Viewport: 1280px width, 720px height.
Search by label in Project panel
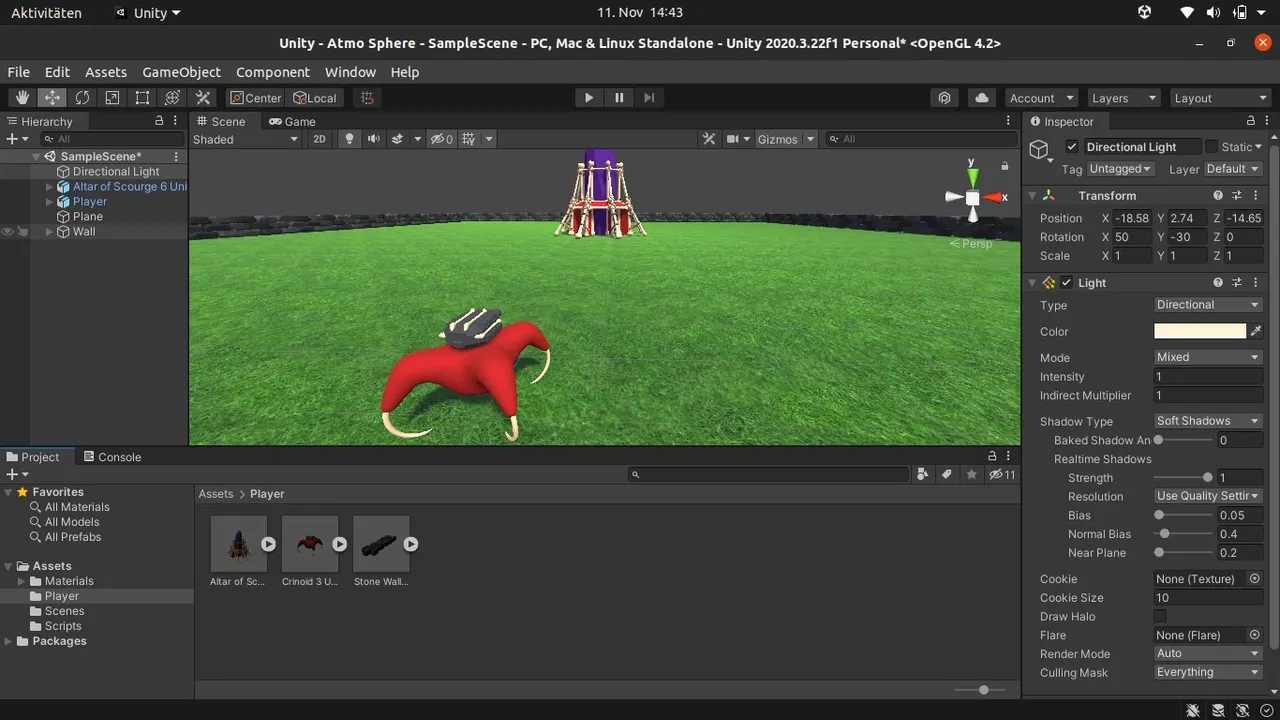(947, 475)
